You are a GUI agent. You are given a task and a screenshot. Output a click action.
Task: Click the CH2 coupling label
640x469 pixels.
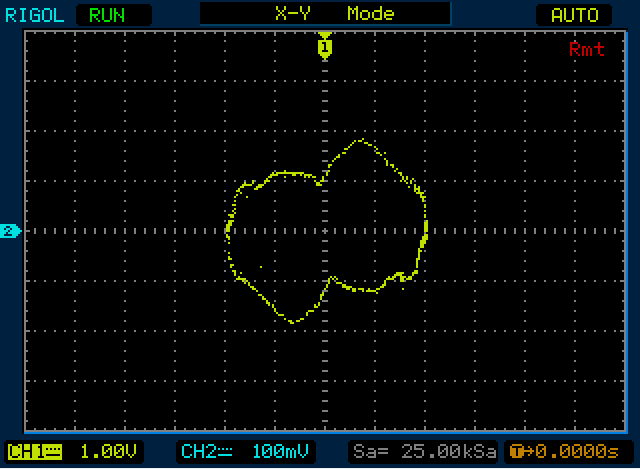click(x=207, y=452)
